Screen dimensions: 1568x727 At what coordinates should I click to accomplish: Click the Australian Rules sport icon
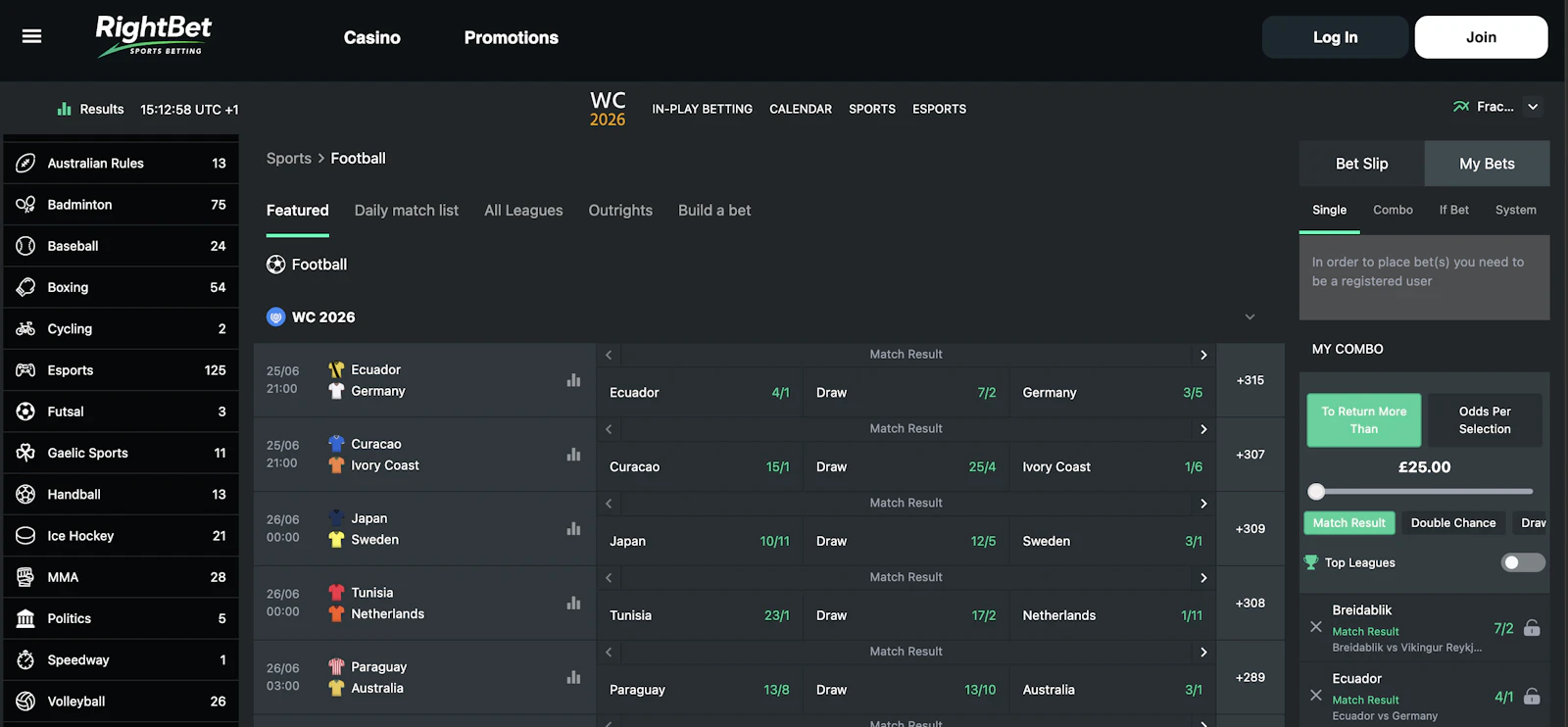[25, 163]
